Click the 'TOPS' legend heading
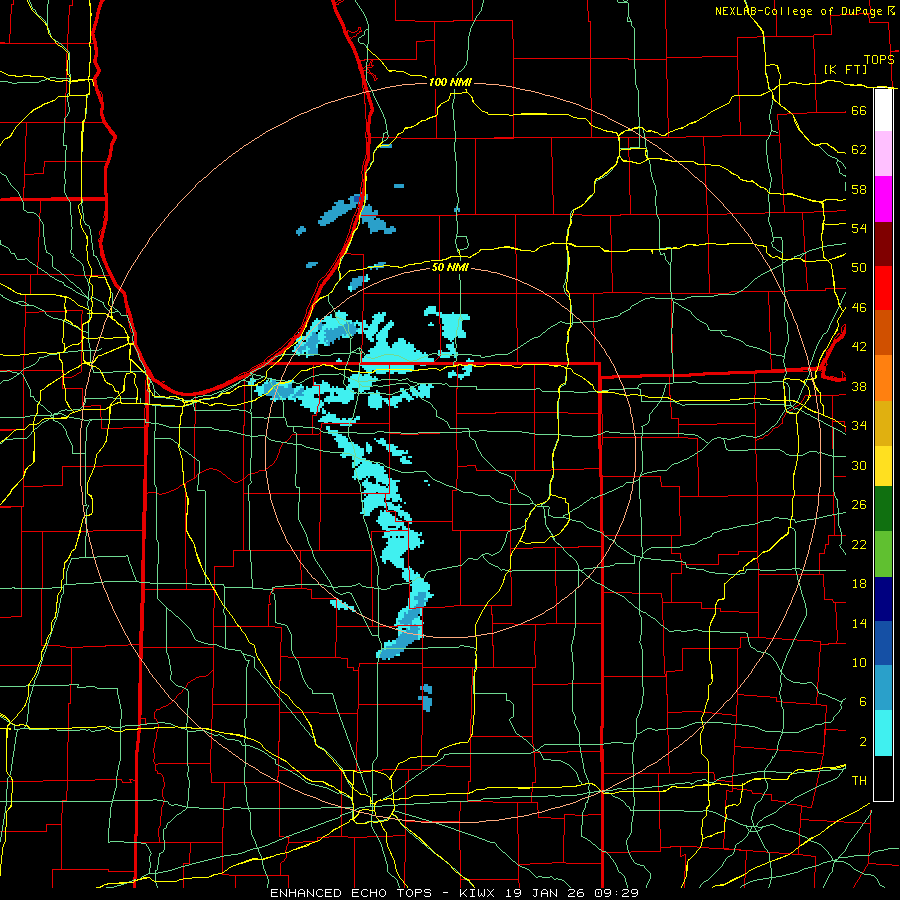The image size is (900, 900). click(879, 60)
